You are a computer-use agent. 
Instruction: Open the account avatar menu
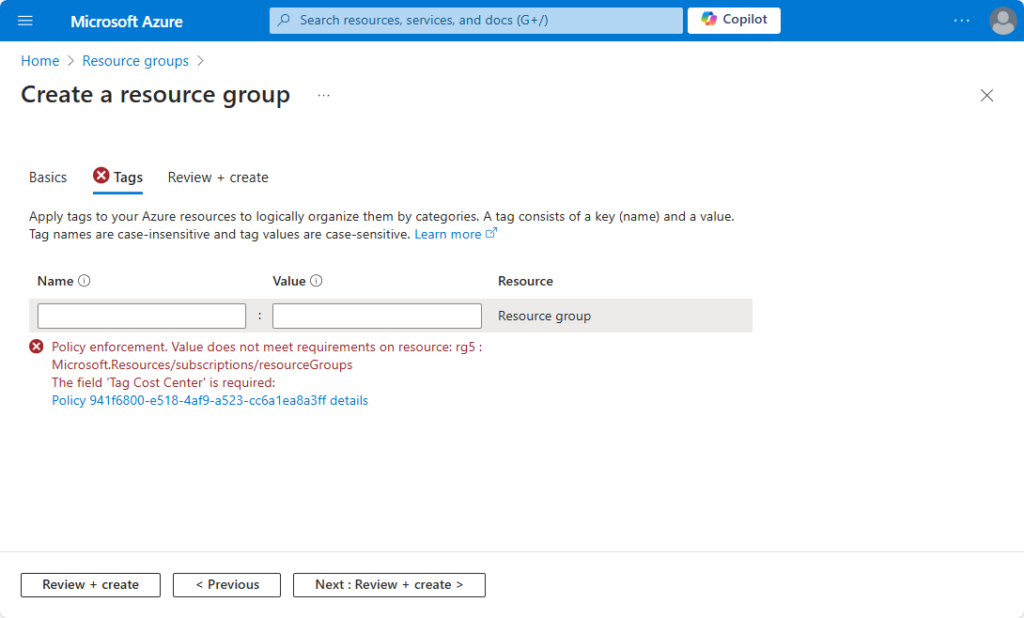(1002, 20)
